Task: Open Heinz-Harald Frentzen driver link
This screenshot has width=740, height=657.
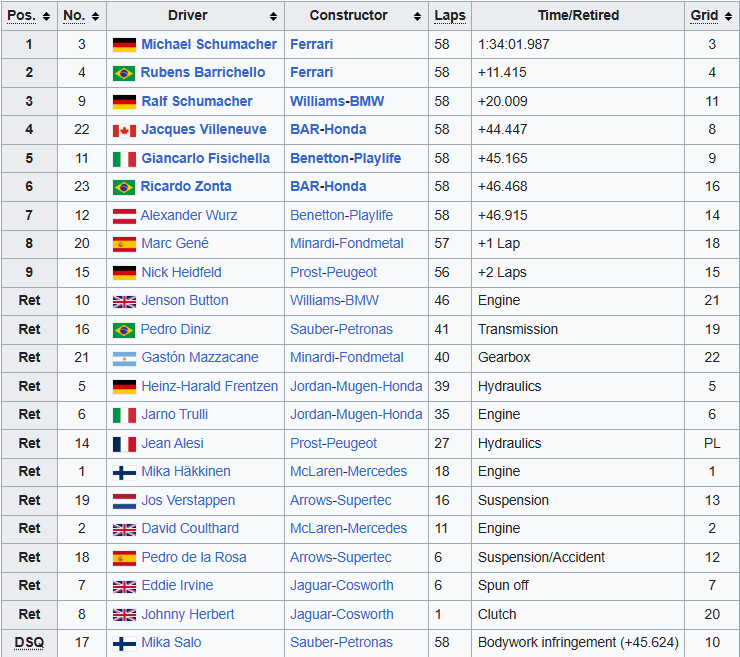Action: coord(210,387)
